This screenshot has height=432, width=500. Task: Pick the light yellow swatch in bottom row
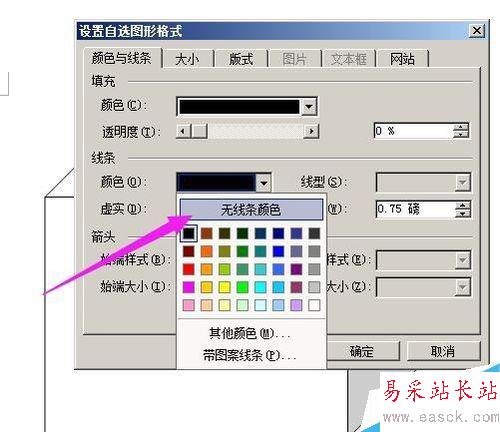[x=224, y=305]
